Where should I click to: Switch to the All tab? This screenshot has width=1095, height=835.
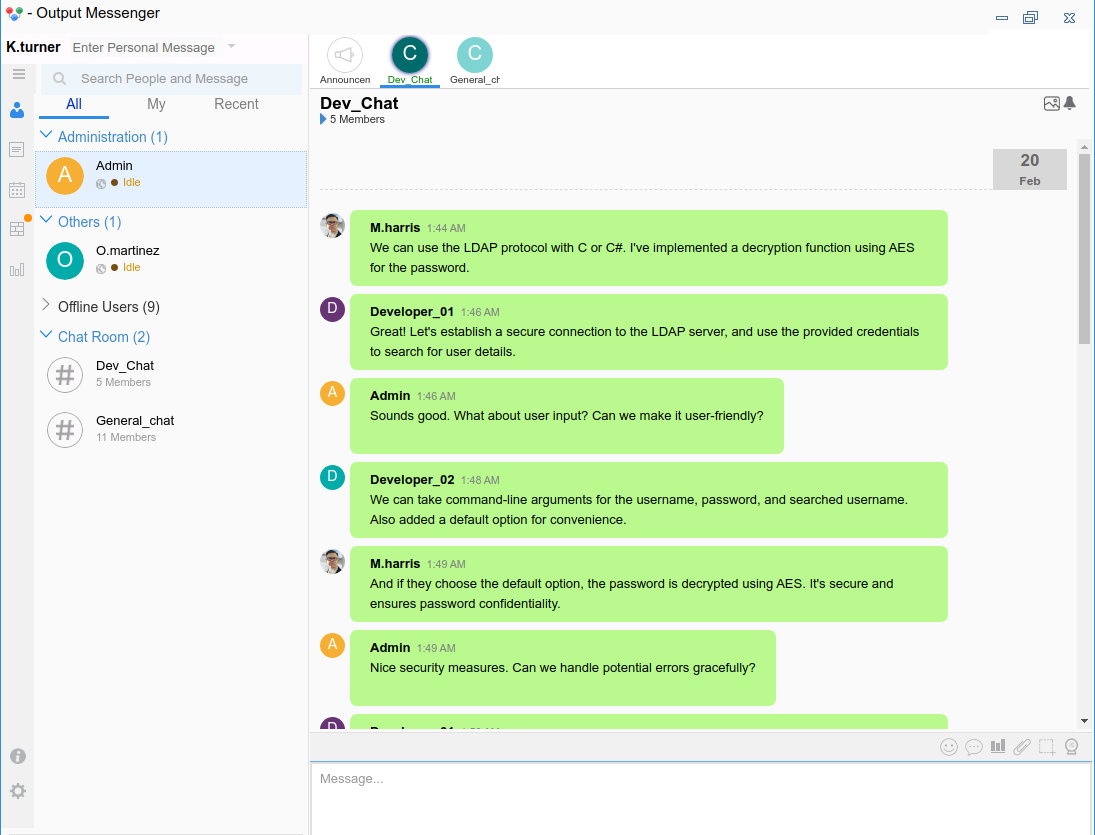pos(74,104)
